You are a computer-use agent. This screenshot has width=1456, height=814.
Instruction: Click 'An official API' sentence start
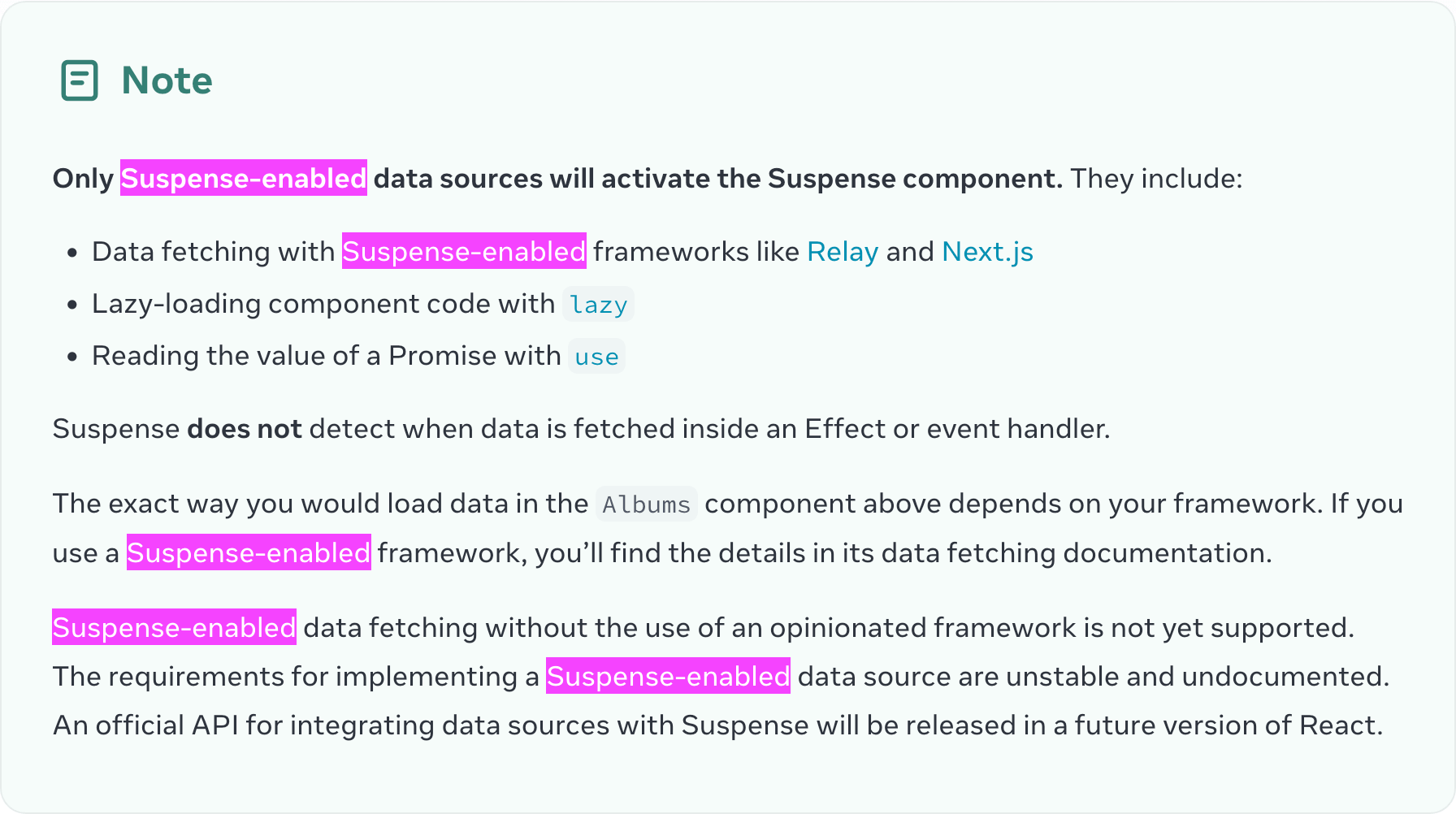tap(146, 725)
